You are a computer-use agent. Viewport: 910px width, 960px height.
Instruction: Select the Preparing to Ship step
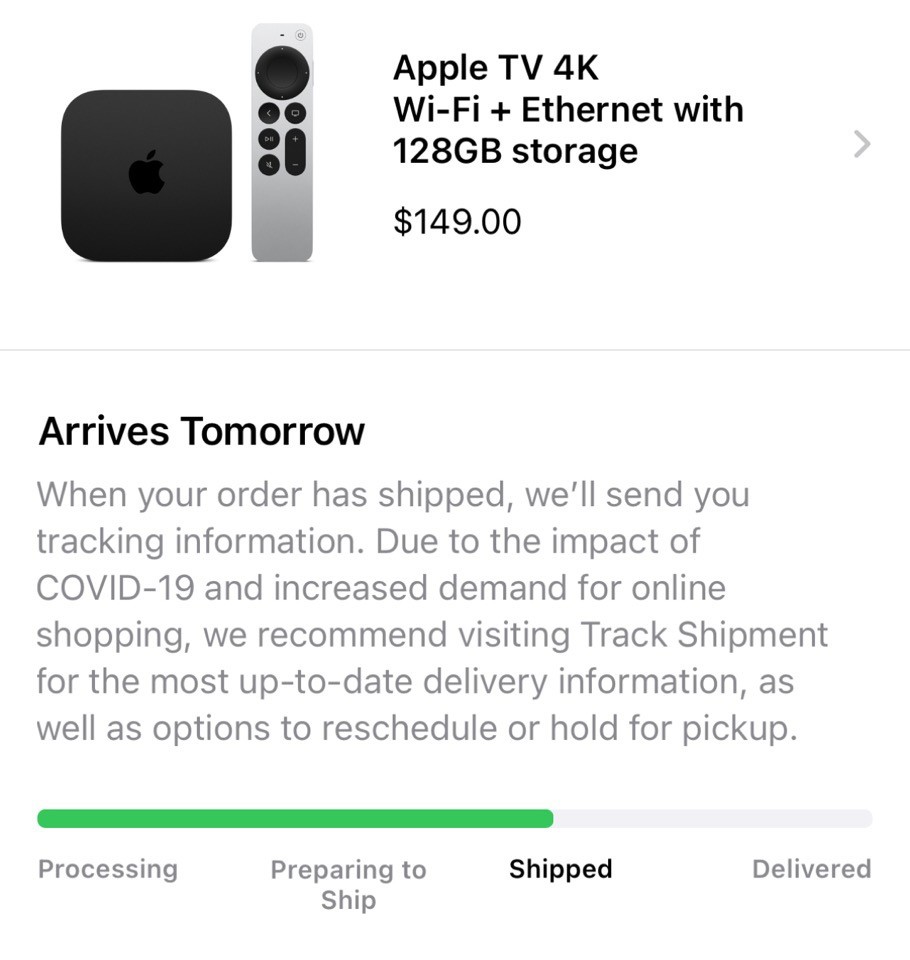point(348,885)
